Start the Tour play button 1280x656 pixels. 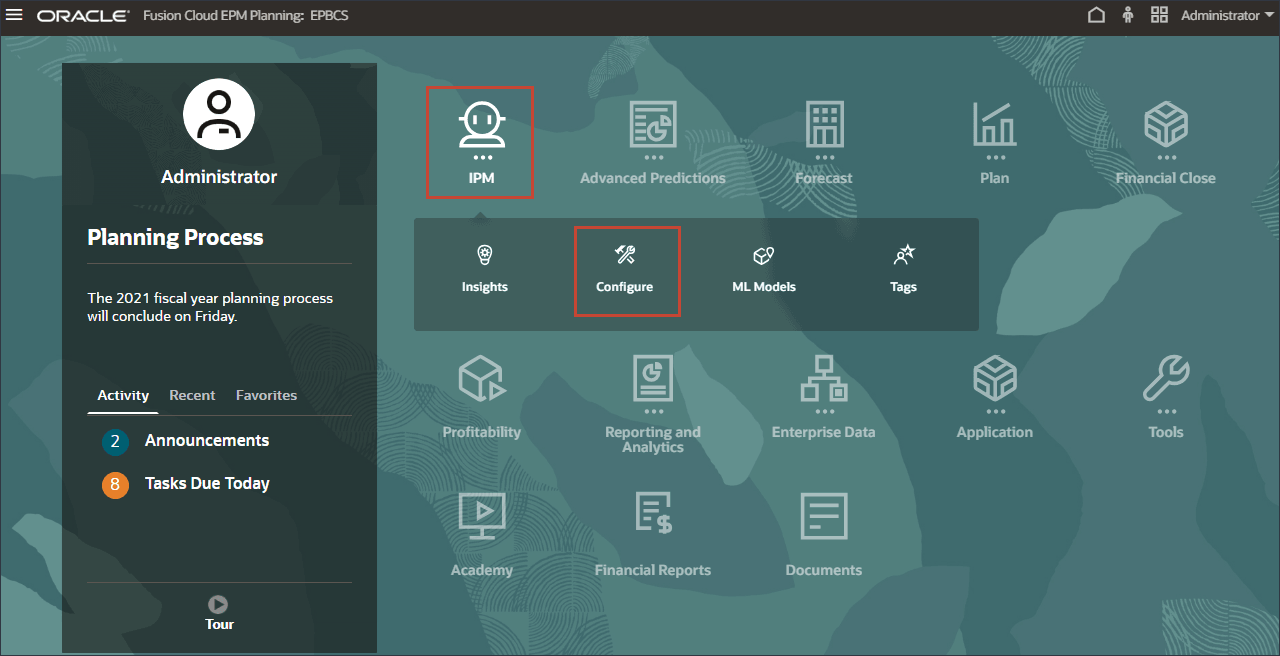(x=218, y=604)
